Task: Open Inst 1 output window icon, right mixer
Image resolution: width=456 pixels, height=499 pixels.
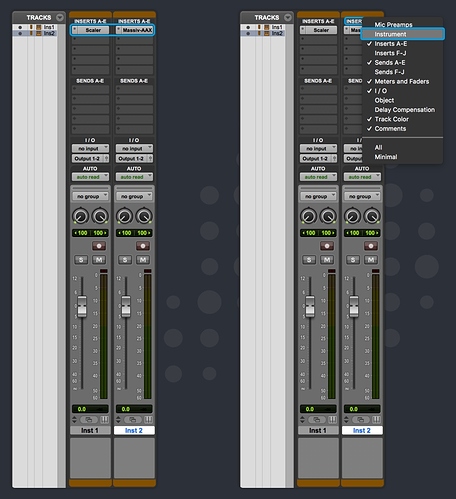Action: point(317,420)
